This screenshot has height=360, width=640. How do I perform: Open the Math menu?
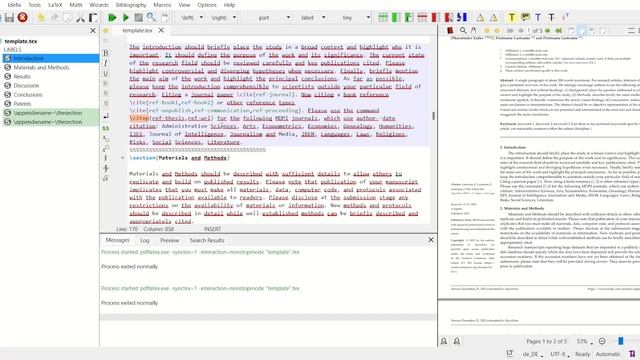click(76, 5)
